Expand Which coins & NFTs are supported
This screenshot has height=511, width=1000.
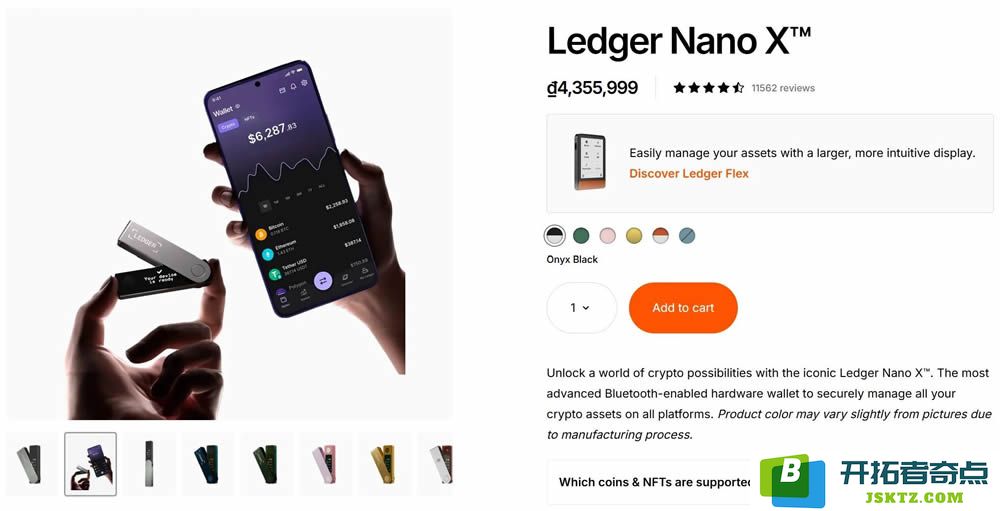tap(654, 482)
